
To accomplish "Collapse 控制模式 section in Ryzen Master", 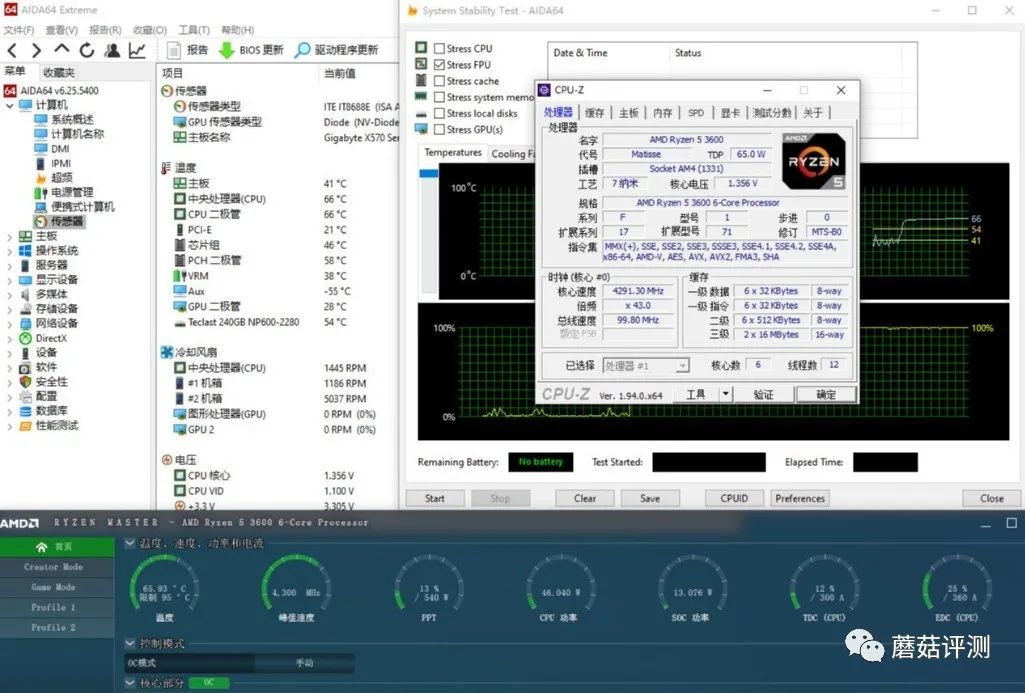I will [129, 643].
